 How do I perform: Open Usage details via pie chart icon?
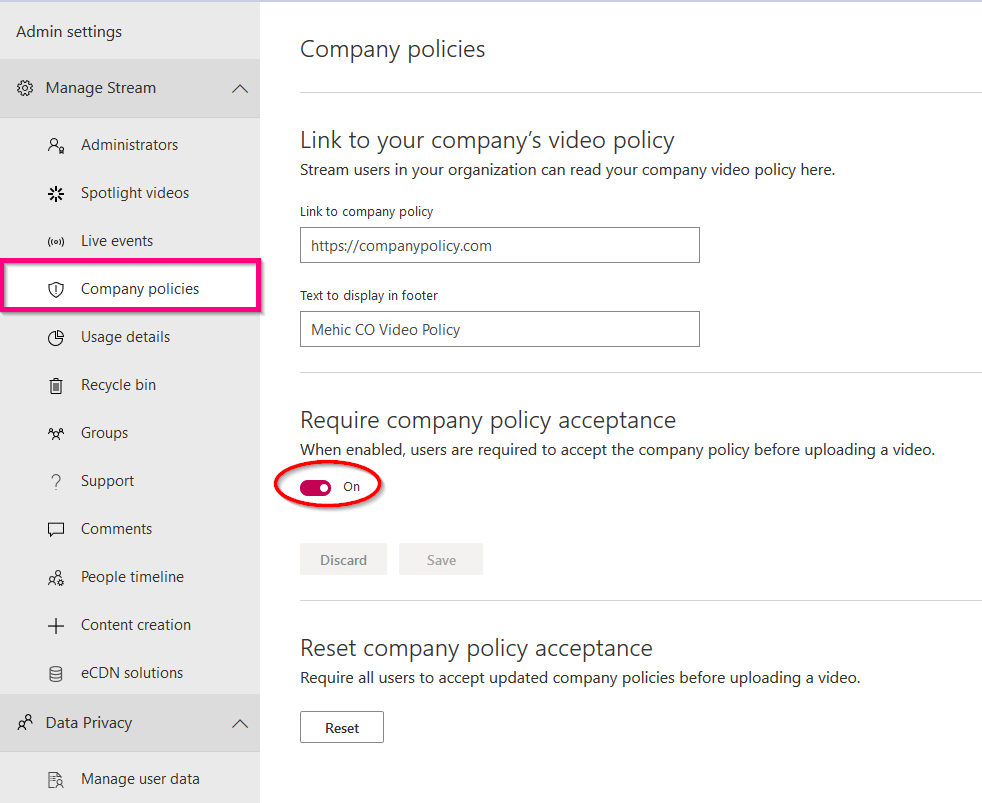point(56,336)
